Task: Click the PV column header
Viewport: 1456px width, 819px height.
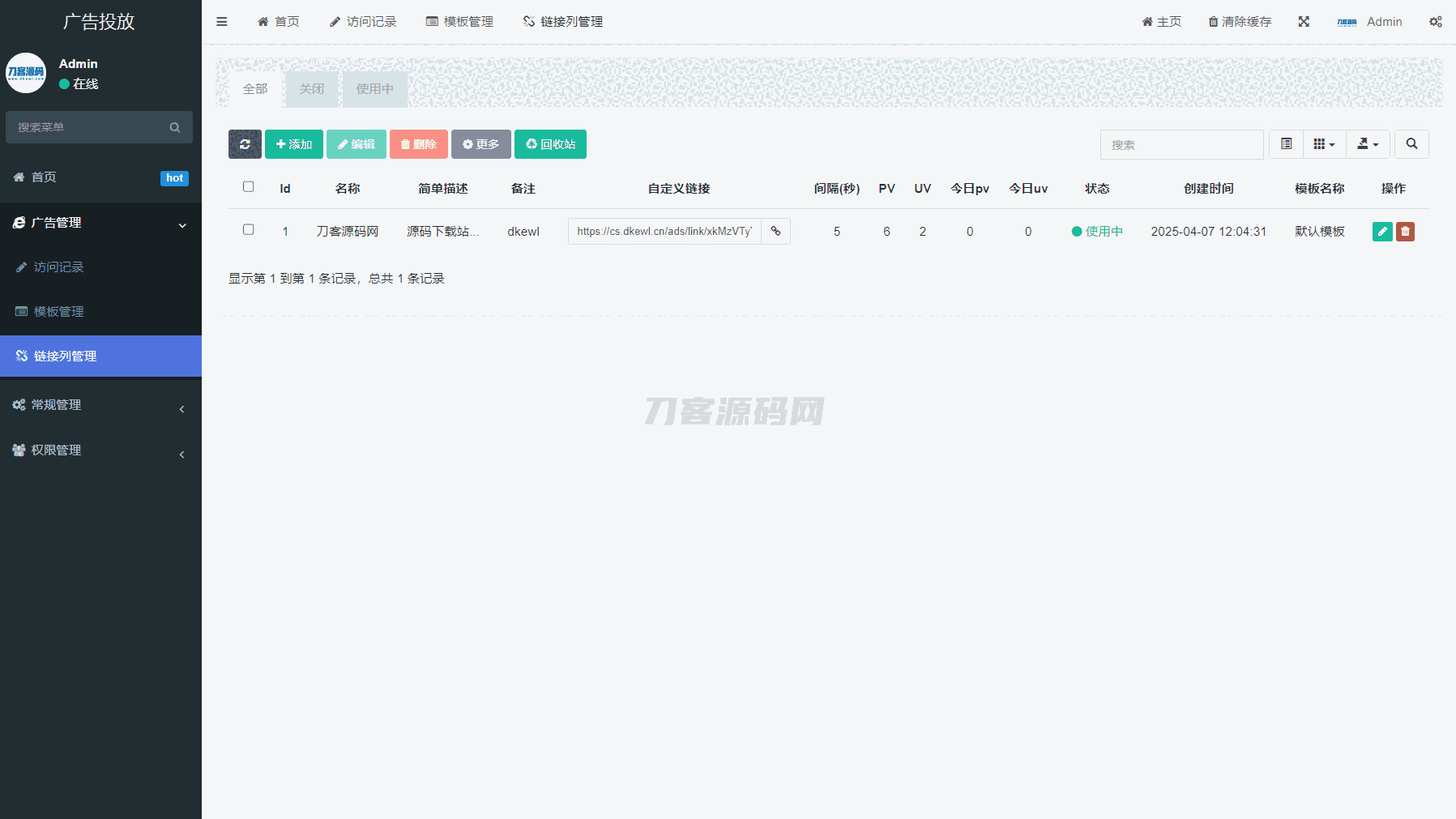Action: tap(887, 189)
